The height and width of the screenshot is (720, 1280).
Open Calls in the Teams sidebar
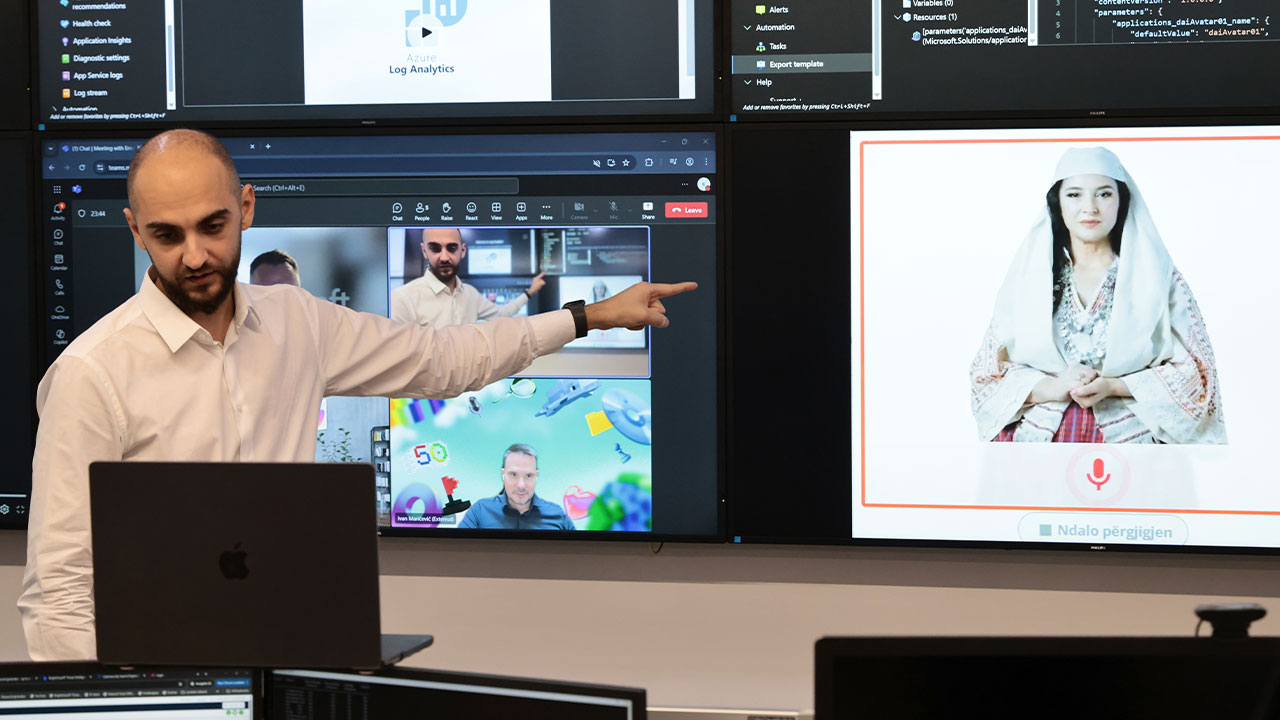coord(59,287)
